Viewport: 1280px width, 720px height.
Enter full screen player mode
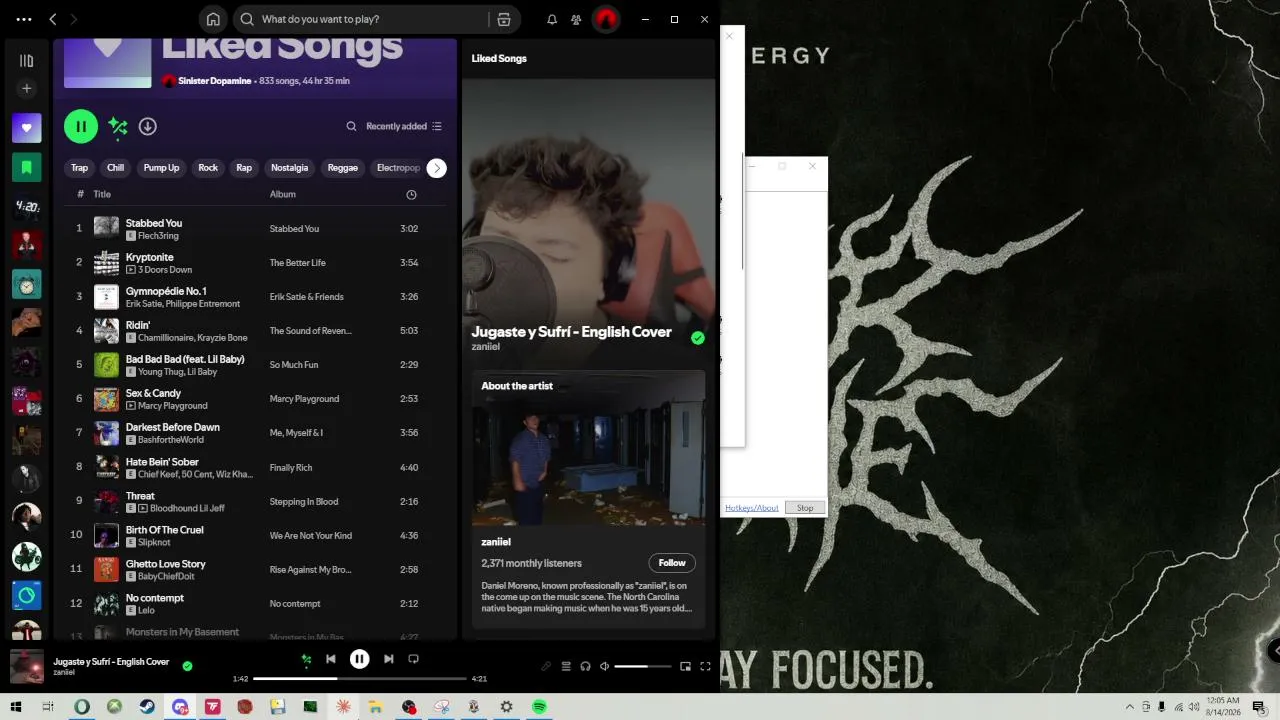[x=705, y=666]
